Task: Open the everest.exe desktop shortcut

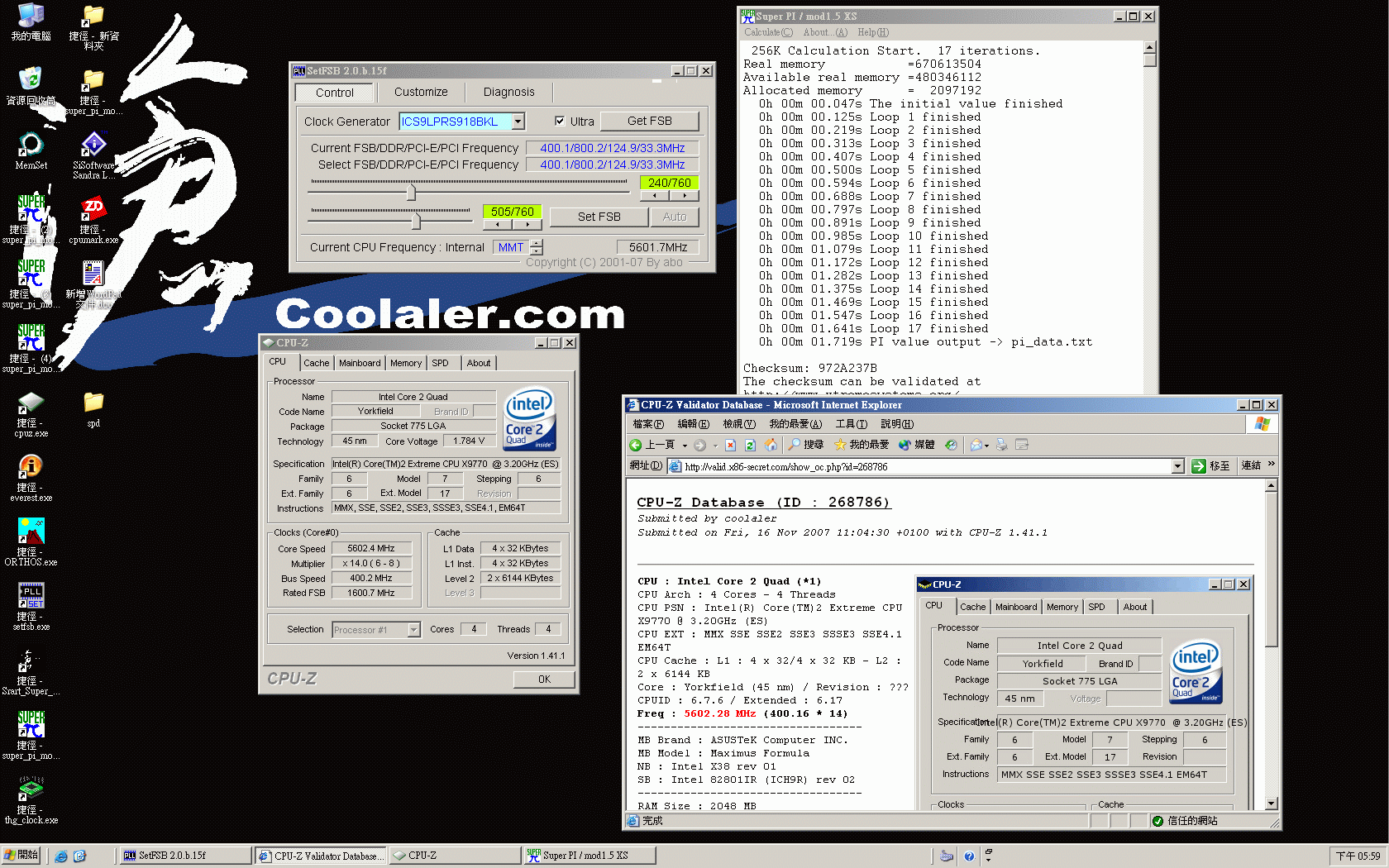Action: click(31, 478)
